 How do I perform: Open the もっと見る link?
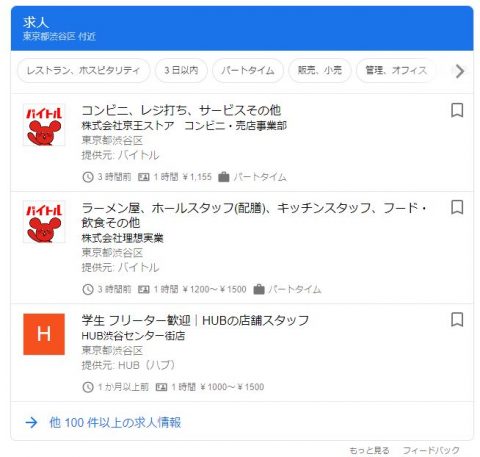369,450
